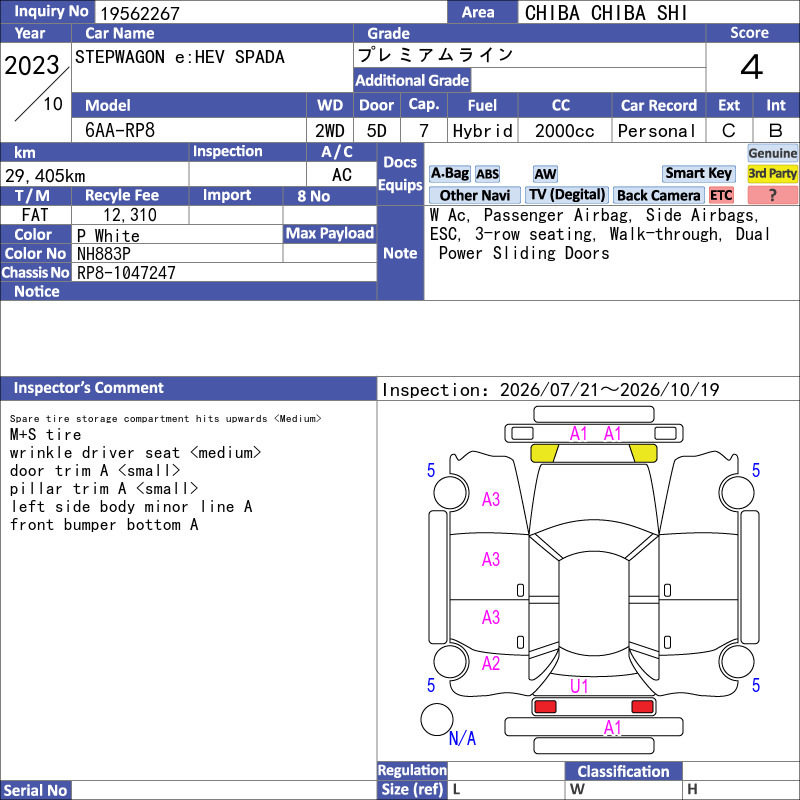Click the Regulation label

(412, 770)
